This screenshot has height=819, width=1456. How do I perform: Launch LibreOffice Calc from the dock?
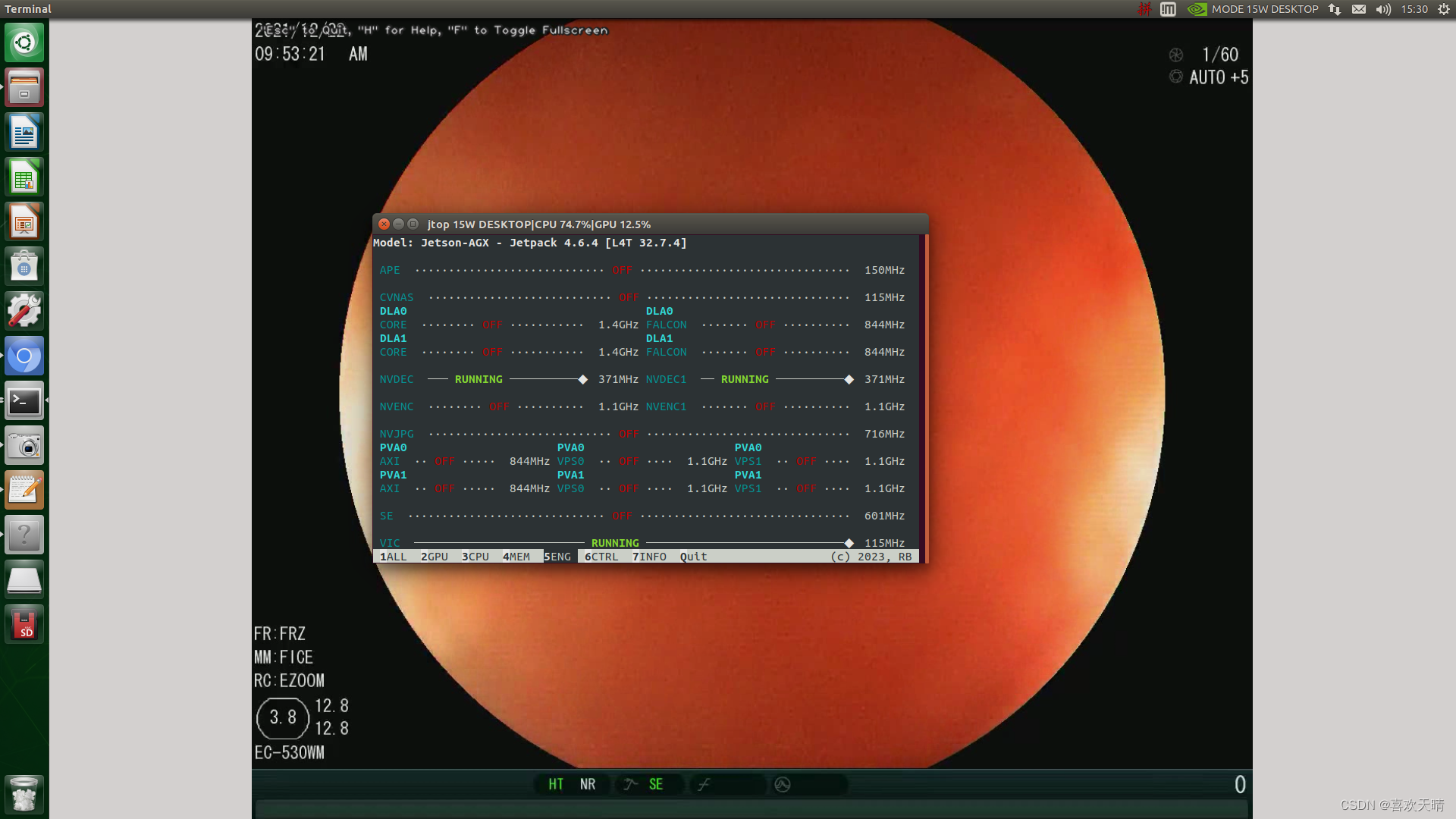pos(24,177)
